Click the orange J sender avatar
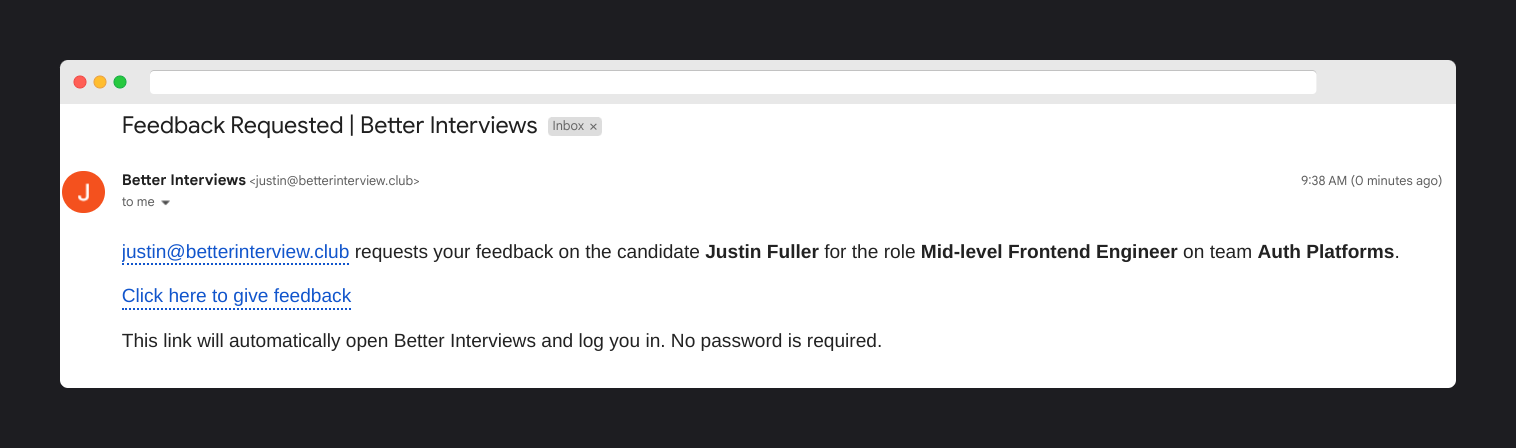The width and height of the screenshot is (1516, 448). point(83,192)
